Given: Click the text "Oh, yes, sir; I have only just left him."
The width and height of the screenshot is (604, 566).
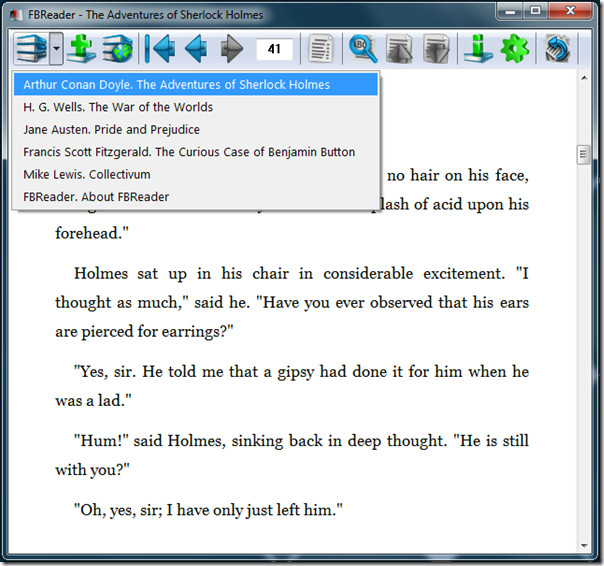Looking at the screenshot, I should [x=208, y=510].
